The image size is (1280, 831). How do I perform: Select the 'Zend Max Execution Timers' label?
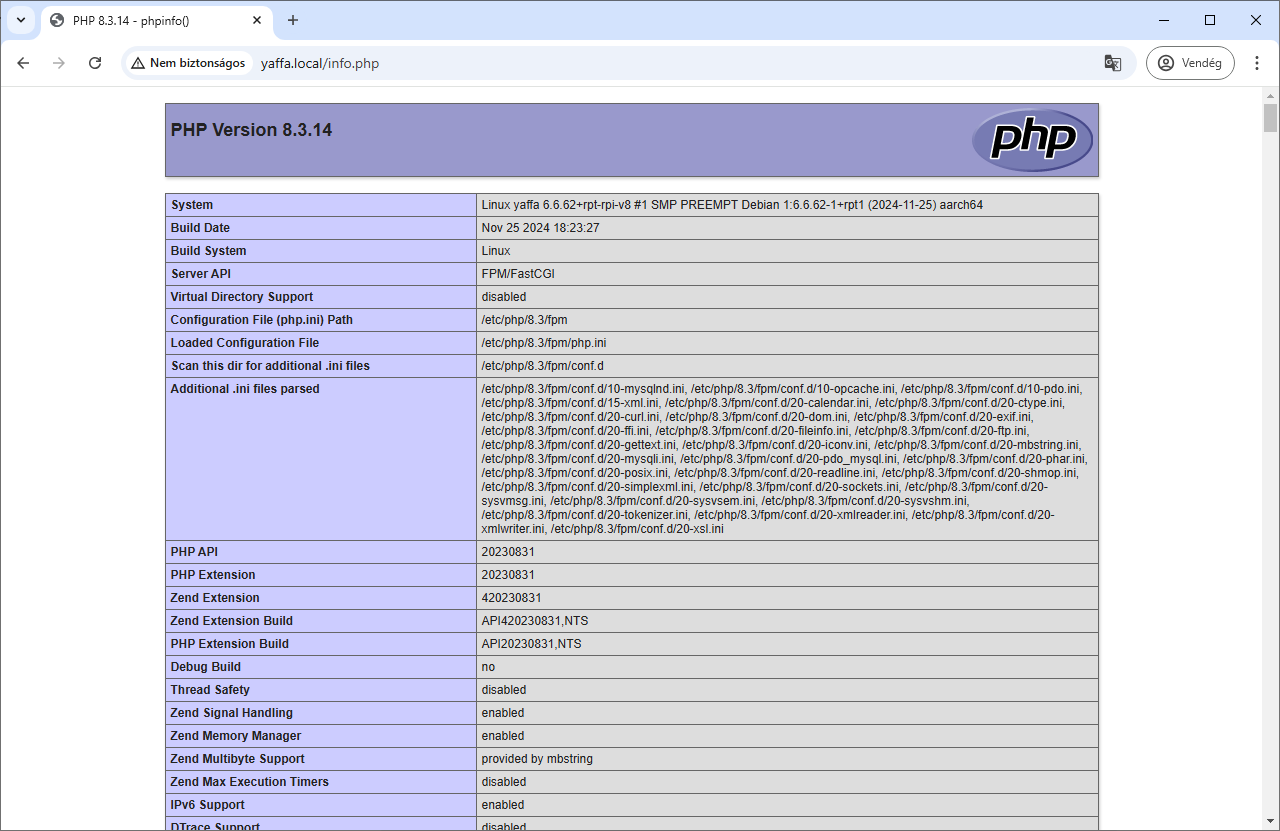(x=250, y=782)
